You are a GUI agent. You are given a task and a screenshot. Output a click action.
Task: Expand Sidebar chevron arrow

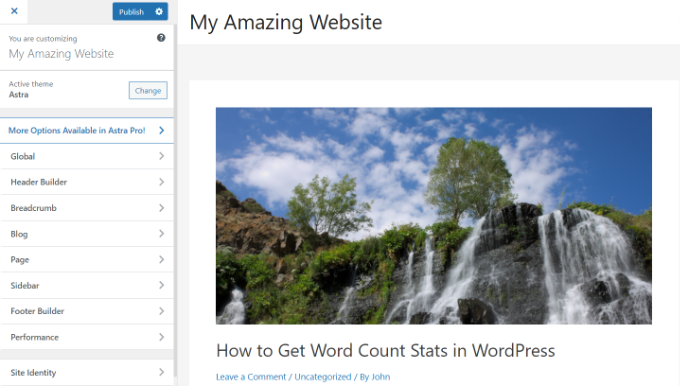(x=161, y=285)
